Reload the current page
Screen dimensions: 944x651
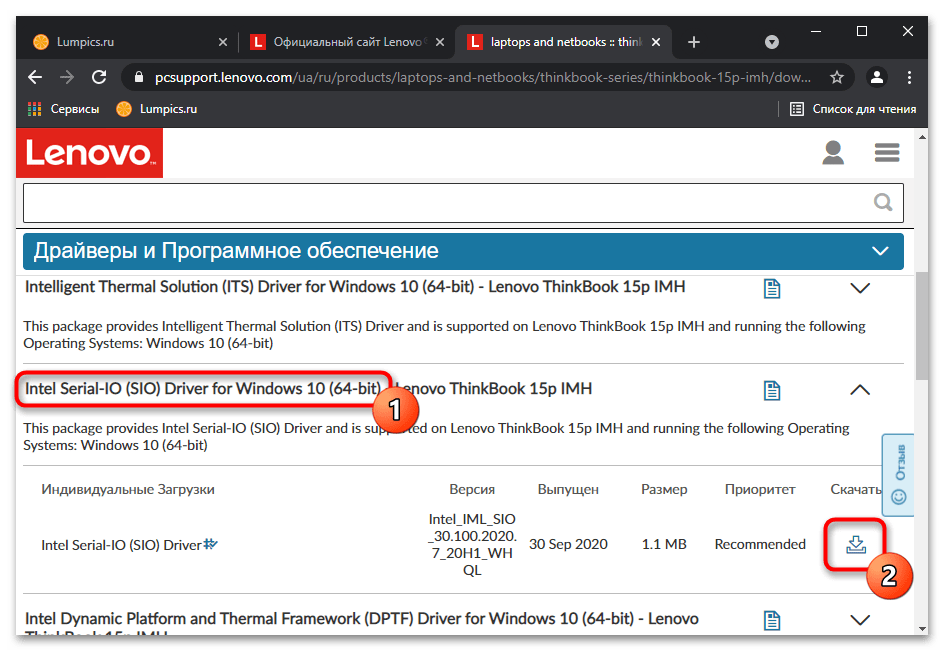[99, 77]
